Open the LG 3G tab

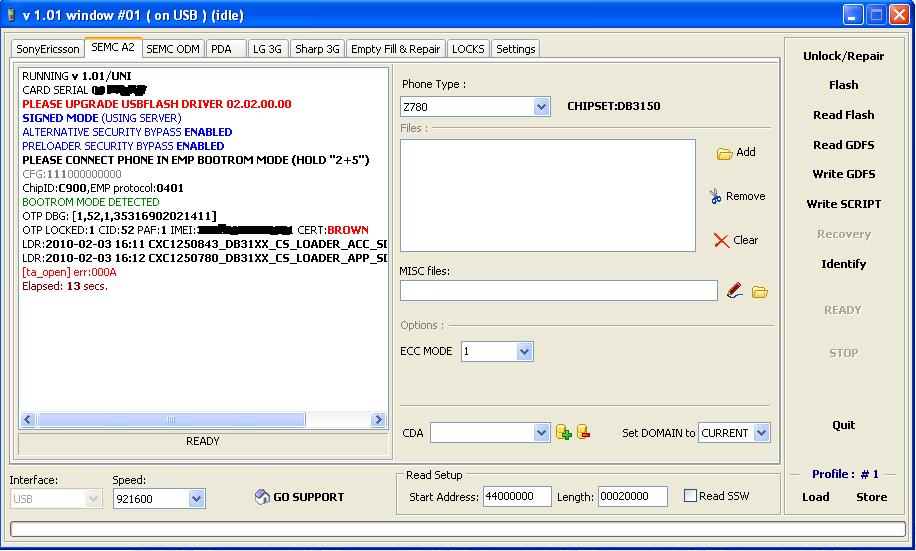[267, 49]
